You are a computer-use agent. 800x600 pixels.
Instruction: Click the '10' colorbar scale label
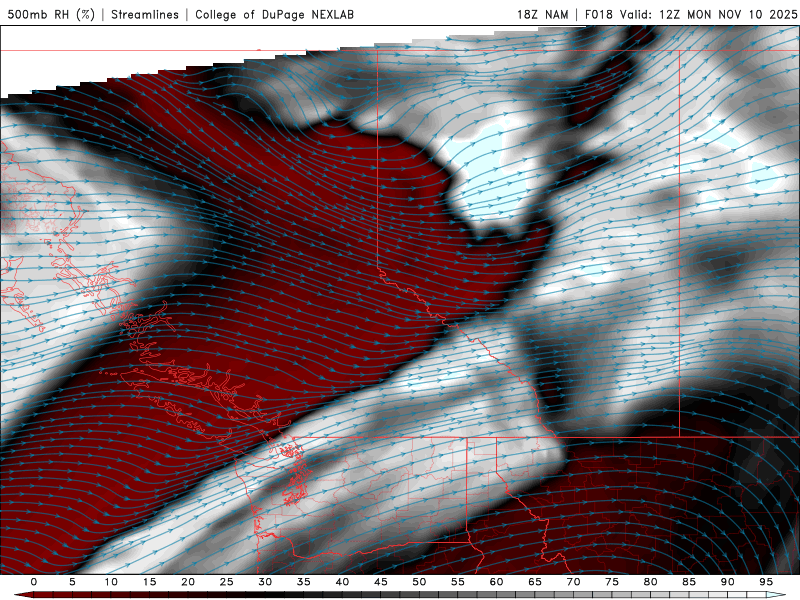click(x=111, y=582)
